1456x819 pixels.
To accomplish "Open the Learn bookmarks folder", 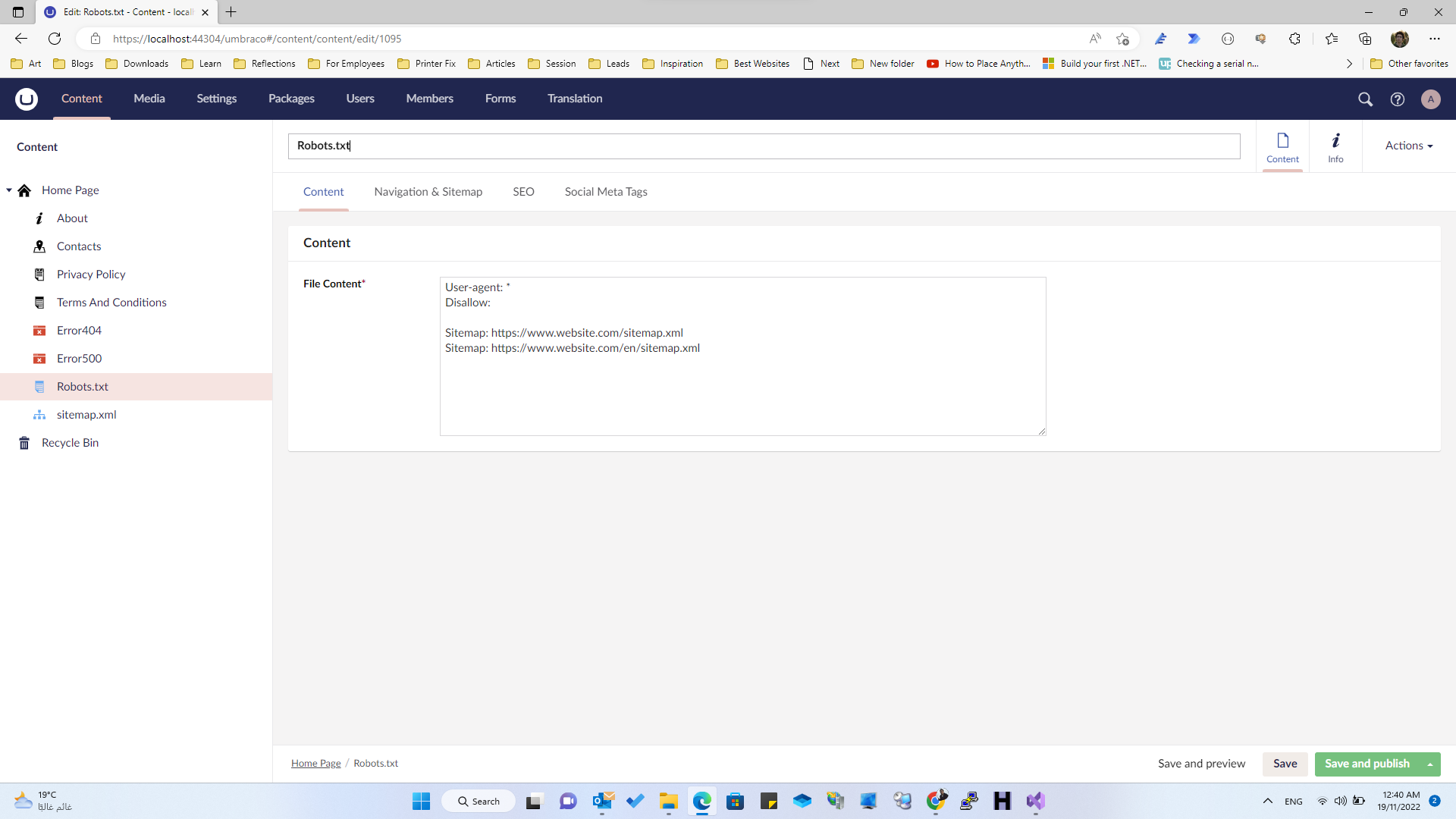I will click(202, 64).
